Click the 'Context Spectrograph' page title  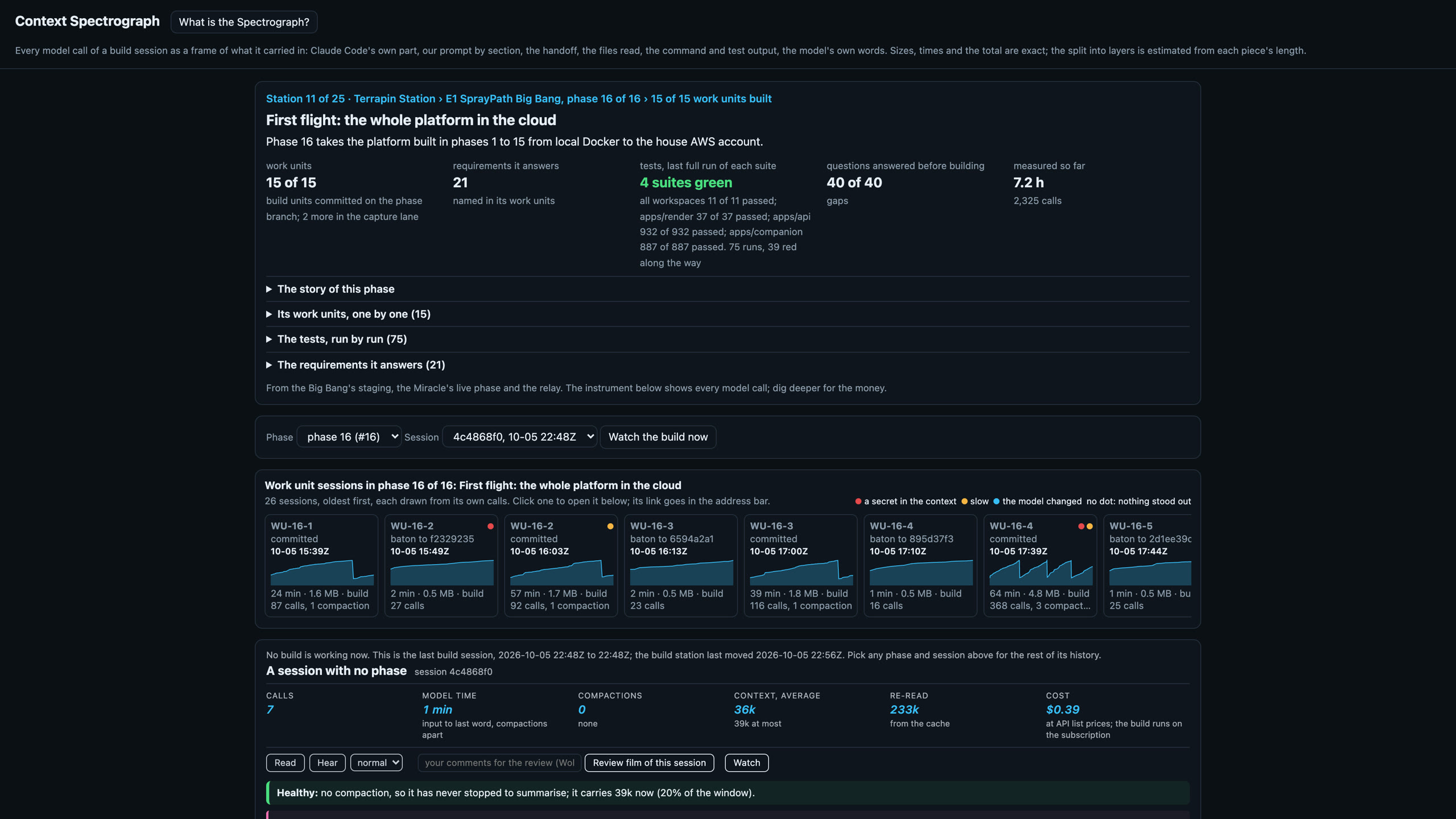(87, 21)
